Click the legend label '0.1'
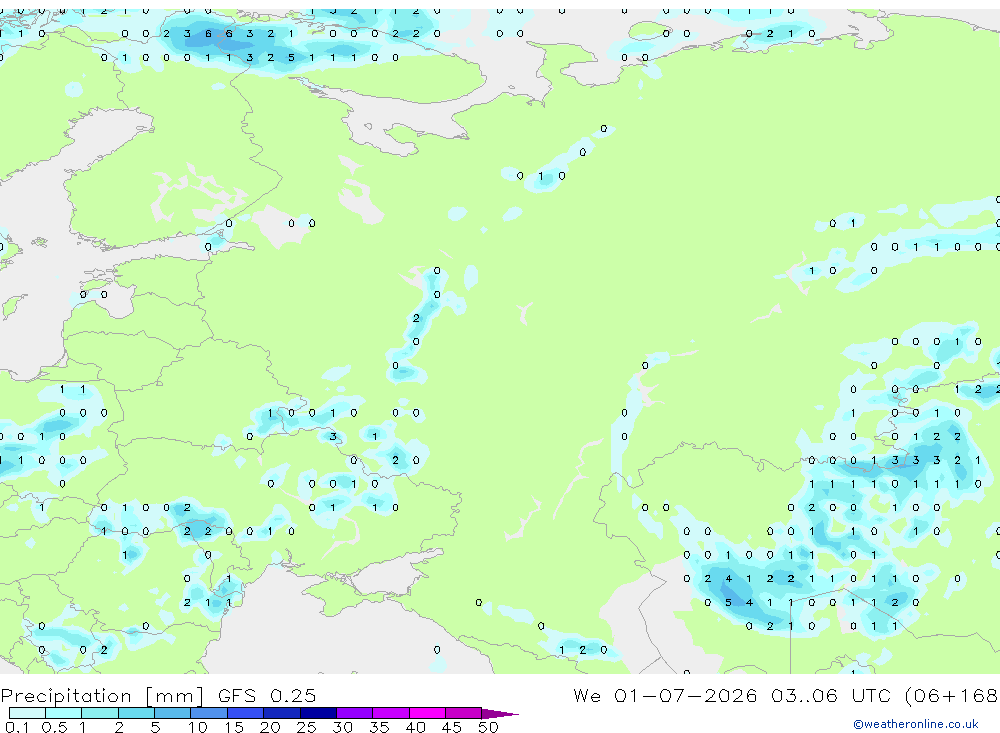1000x733 pixels. pyautogui.click(x=17, y=727)
